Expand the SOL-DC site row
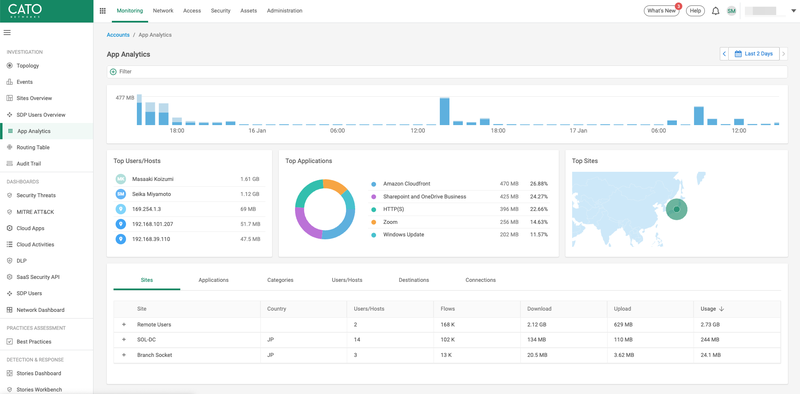The image size is (800, 394). pos(123,340)
